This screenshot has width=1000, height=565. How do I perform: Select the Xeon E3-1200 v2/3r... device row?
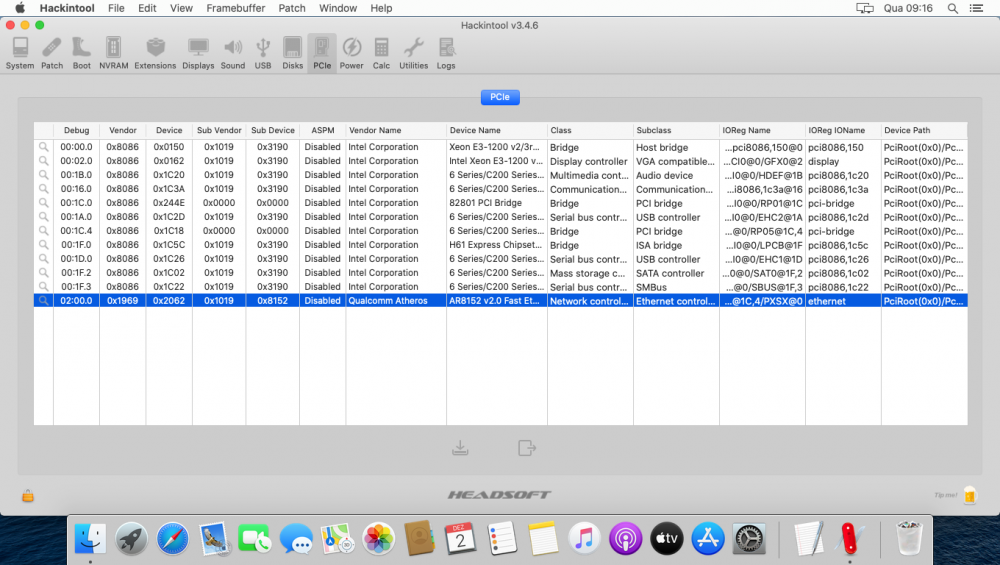[x=501, y=147]
